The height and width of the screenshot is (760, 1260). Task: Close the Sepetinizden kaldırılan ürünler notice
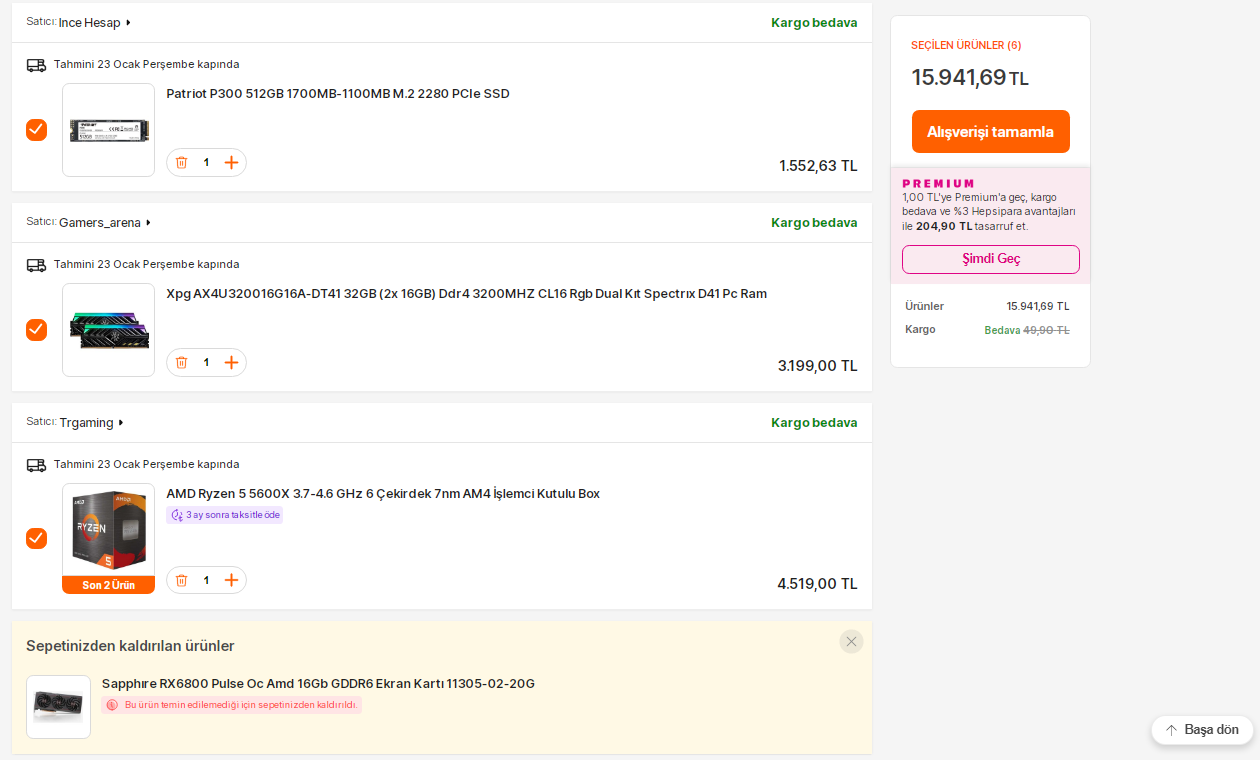point(851,642)
